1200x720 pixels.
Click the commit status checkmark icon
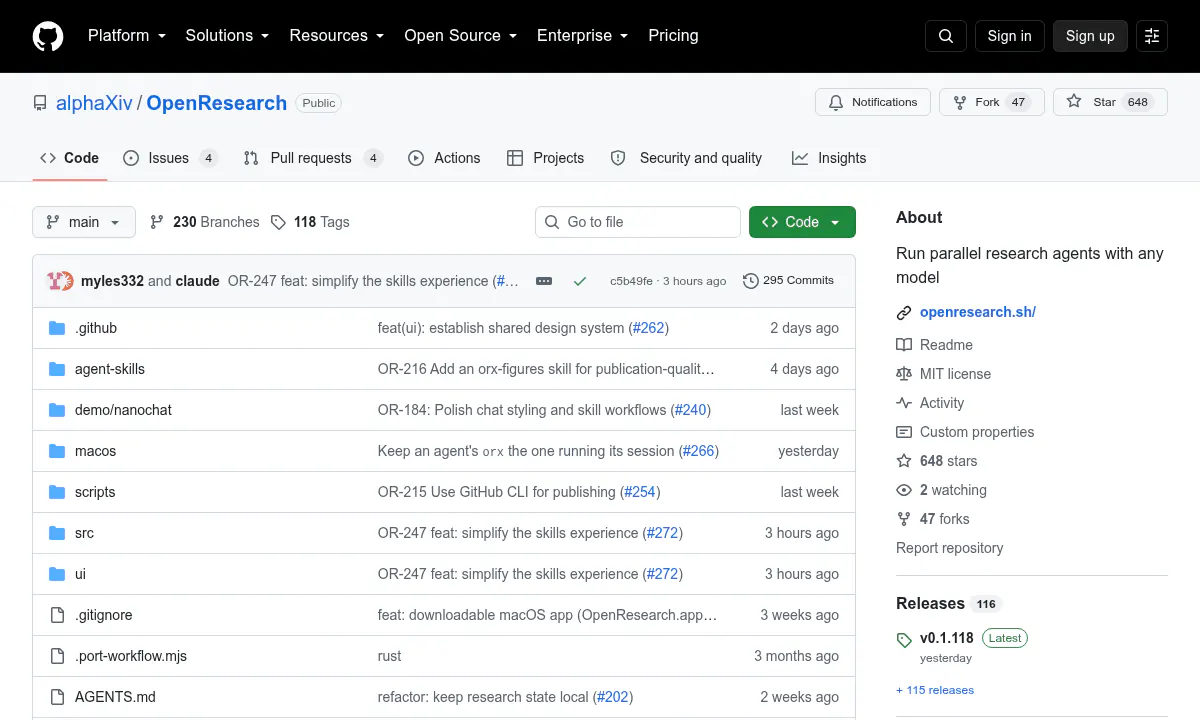(x=580, y=281)
